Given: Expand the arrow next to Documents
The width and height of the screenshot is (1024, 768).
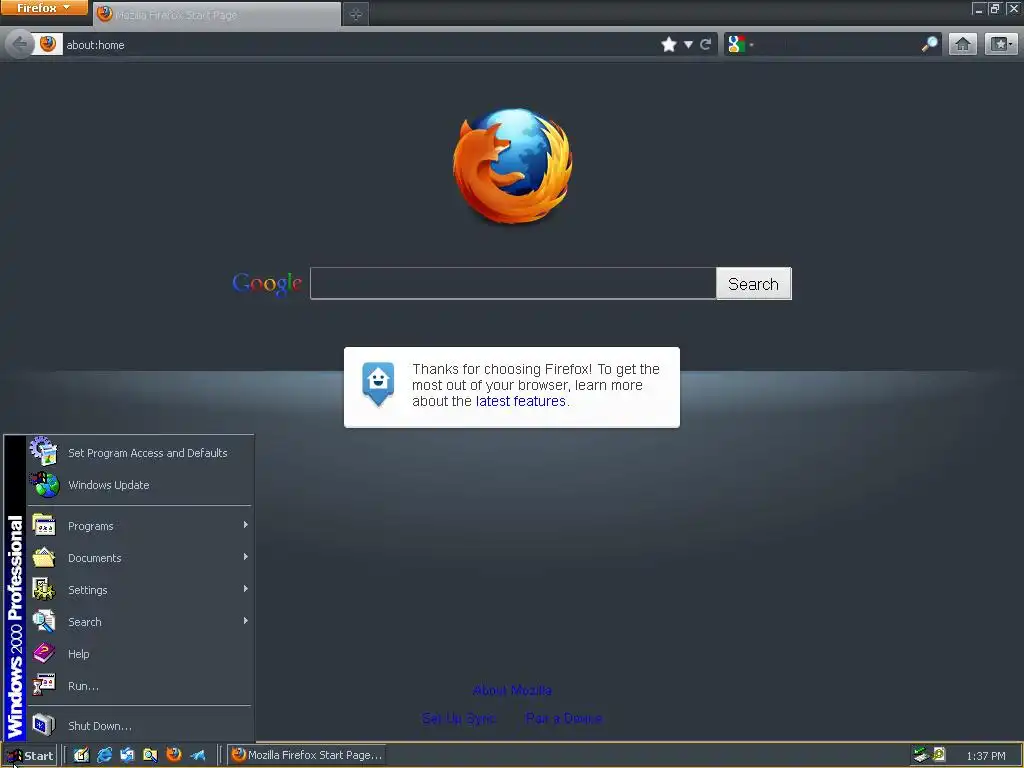Looking at the screenshot, I should [x=246, y=557].
